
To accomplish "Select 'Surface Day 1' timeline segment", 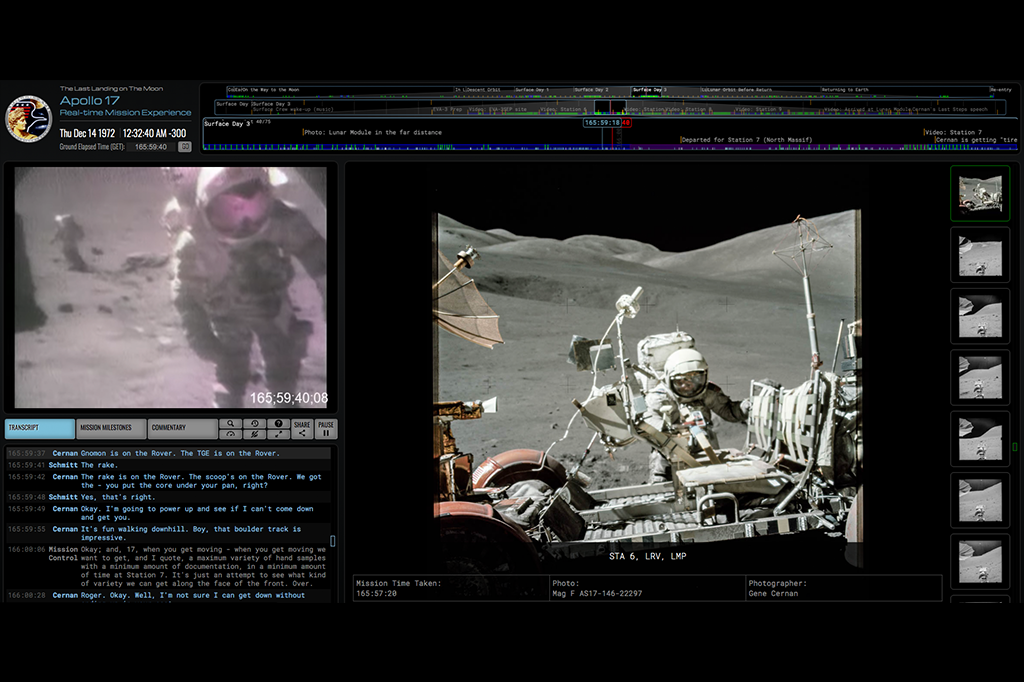I will 532,89.
